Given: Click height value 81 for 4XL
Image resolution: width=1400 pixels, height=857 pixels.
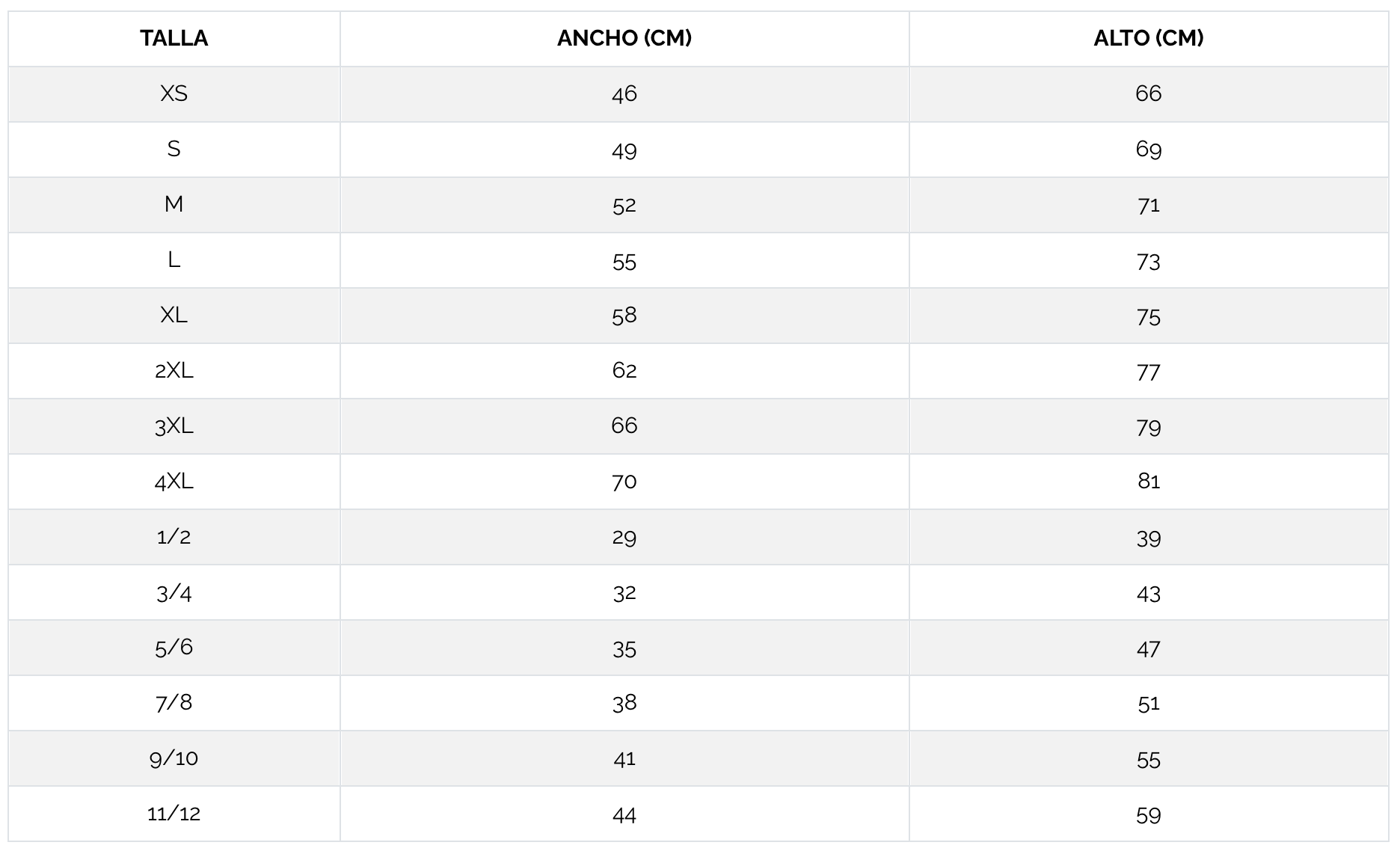Looking at the screenshot, I should point(1149,481).
